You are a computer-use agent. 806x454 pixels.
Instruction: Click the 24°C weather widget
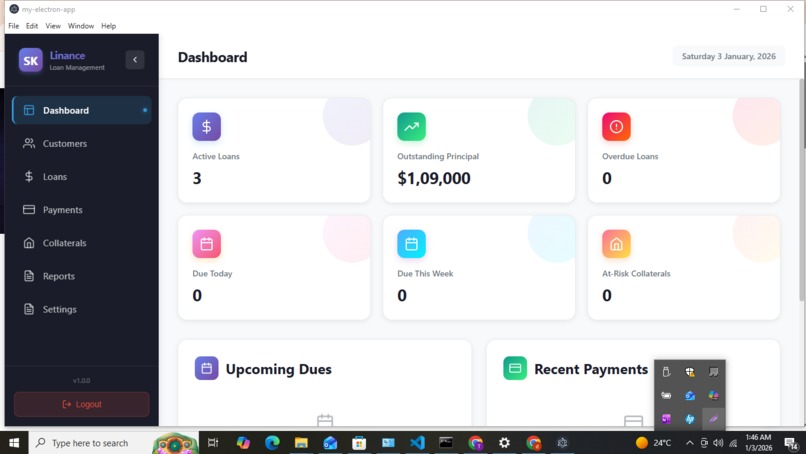(x=653, y=443)
